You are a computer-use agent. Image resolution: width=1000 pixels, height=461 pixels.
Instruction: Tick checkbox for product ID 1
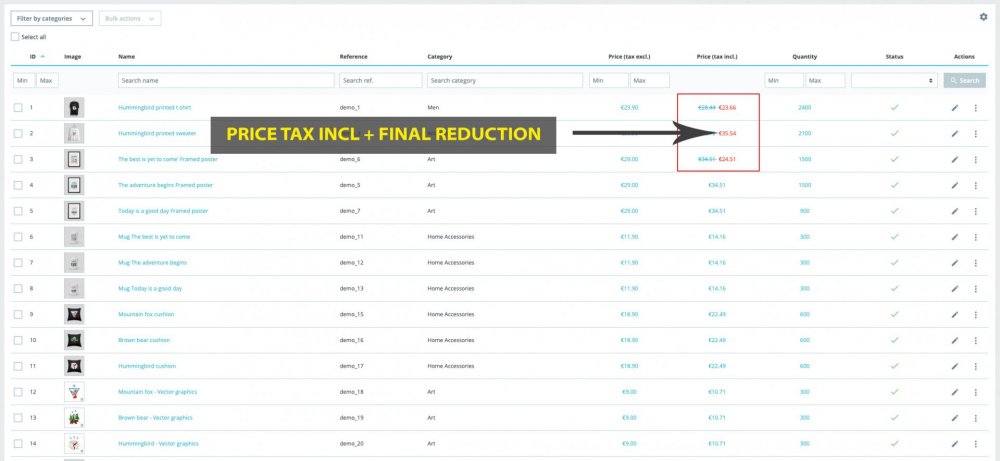click(18, 108)
